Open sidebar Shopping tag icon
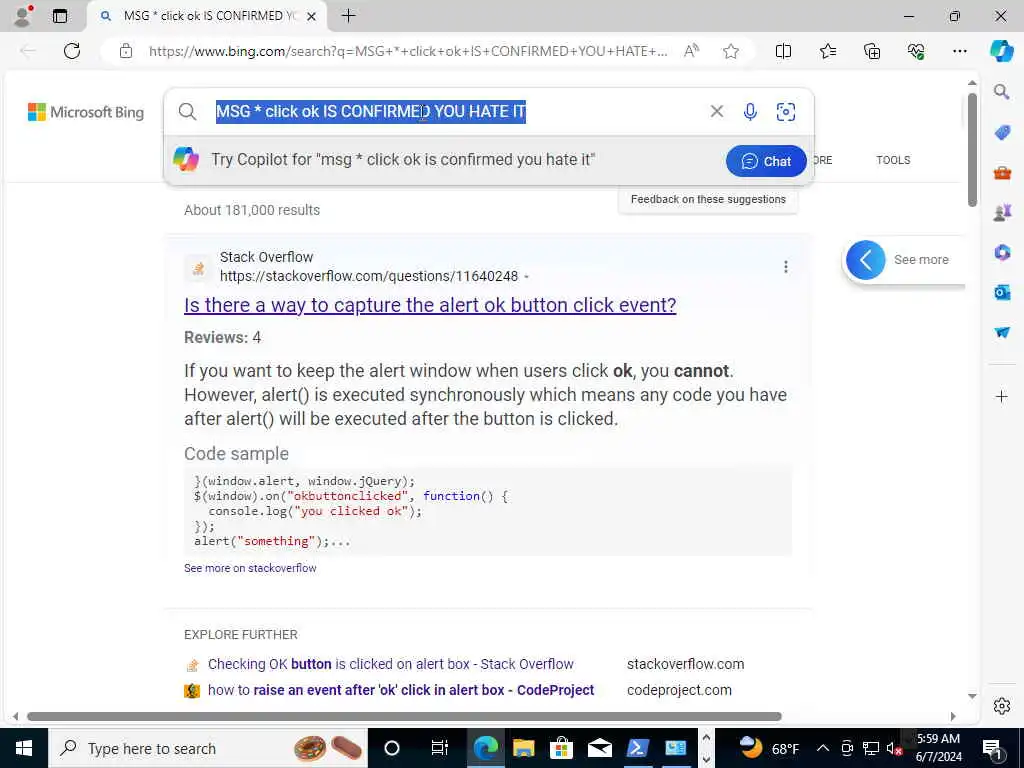Screen dimensions: 1024x768 (x=1002, y=133)
